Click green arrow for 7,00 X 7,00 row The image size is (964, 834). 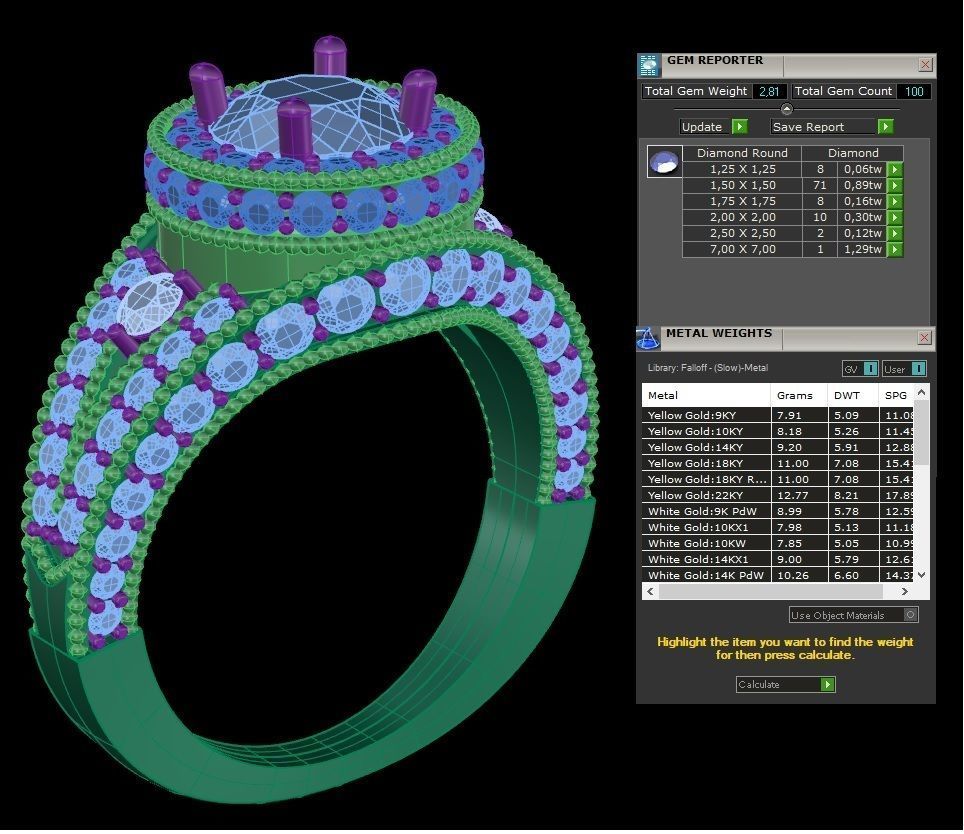tap(895, 250)
